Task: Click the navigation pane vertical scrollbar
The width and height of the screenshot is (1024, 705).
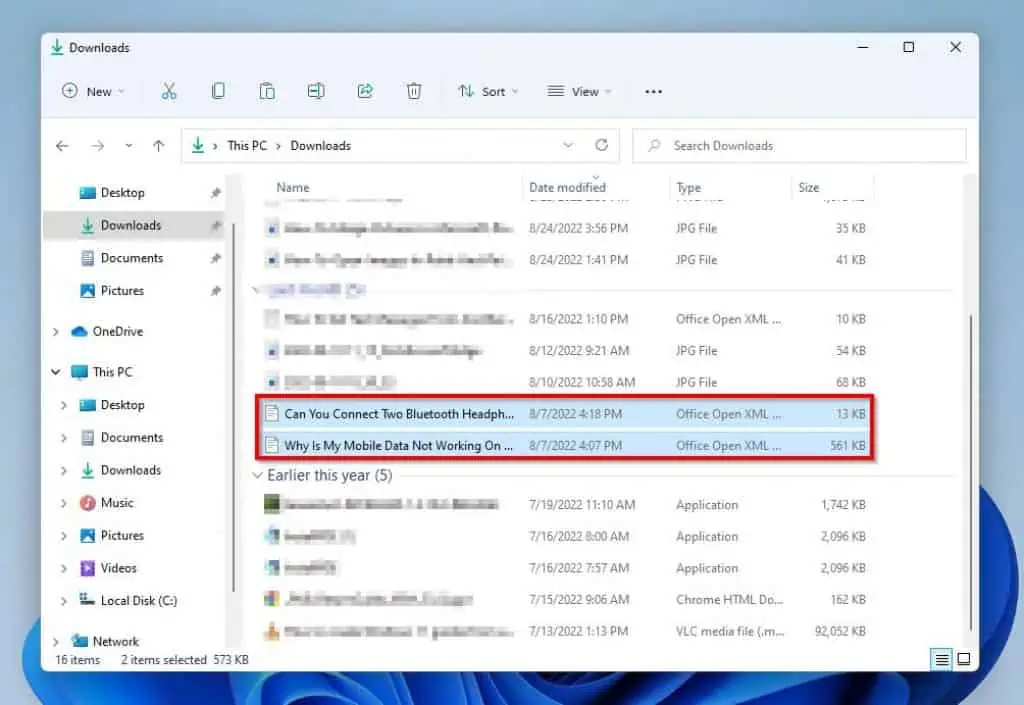Action: 234,408
